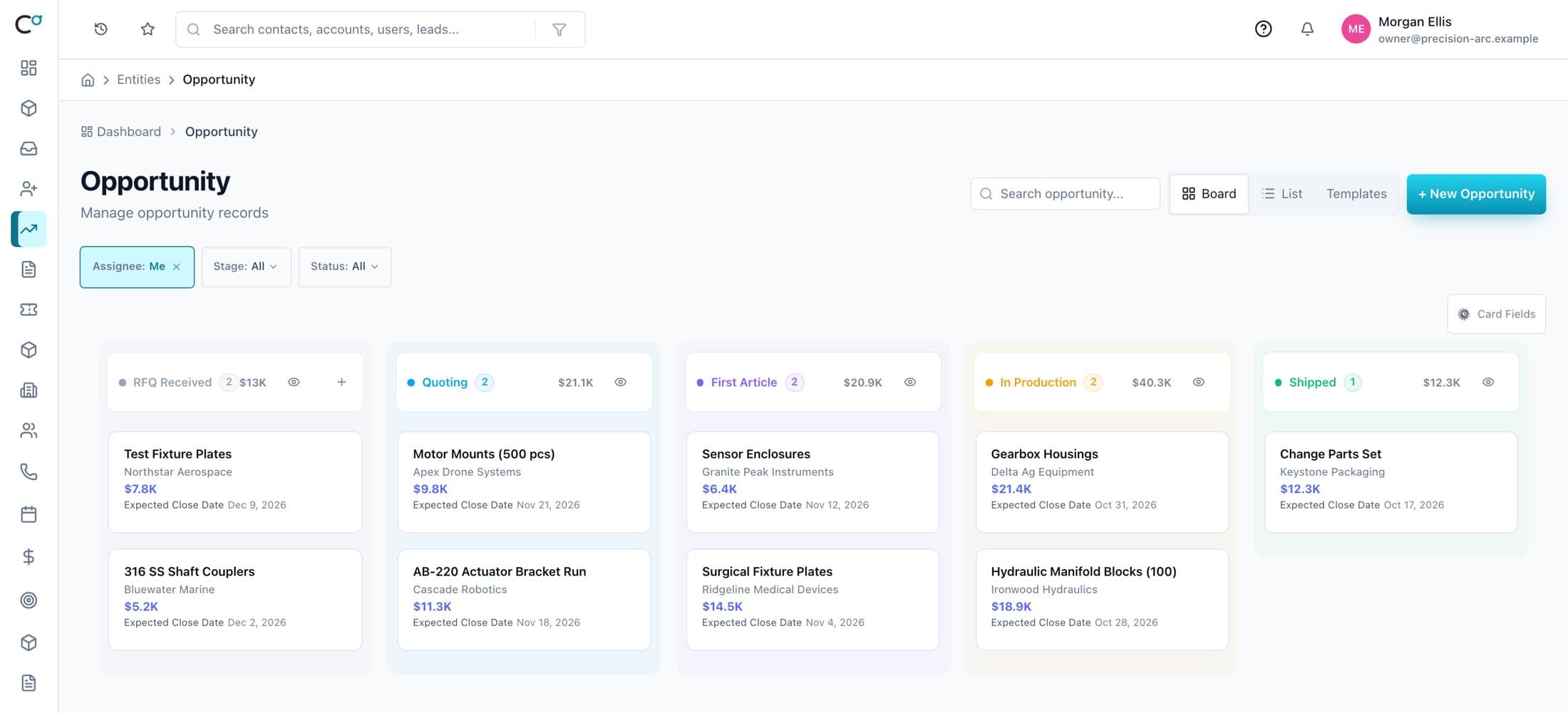Hide the Shipped column with eye icon
1568x713 pixels.
pos(1488,382)
